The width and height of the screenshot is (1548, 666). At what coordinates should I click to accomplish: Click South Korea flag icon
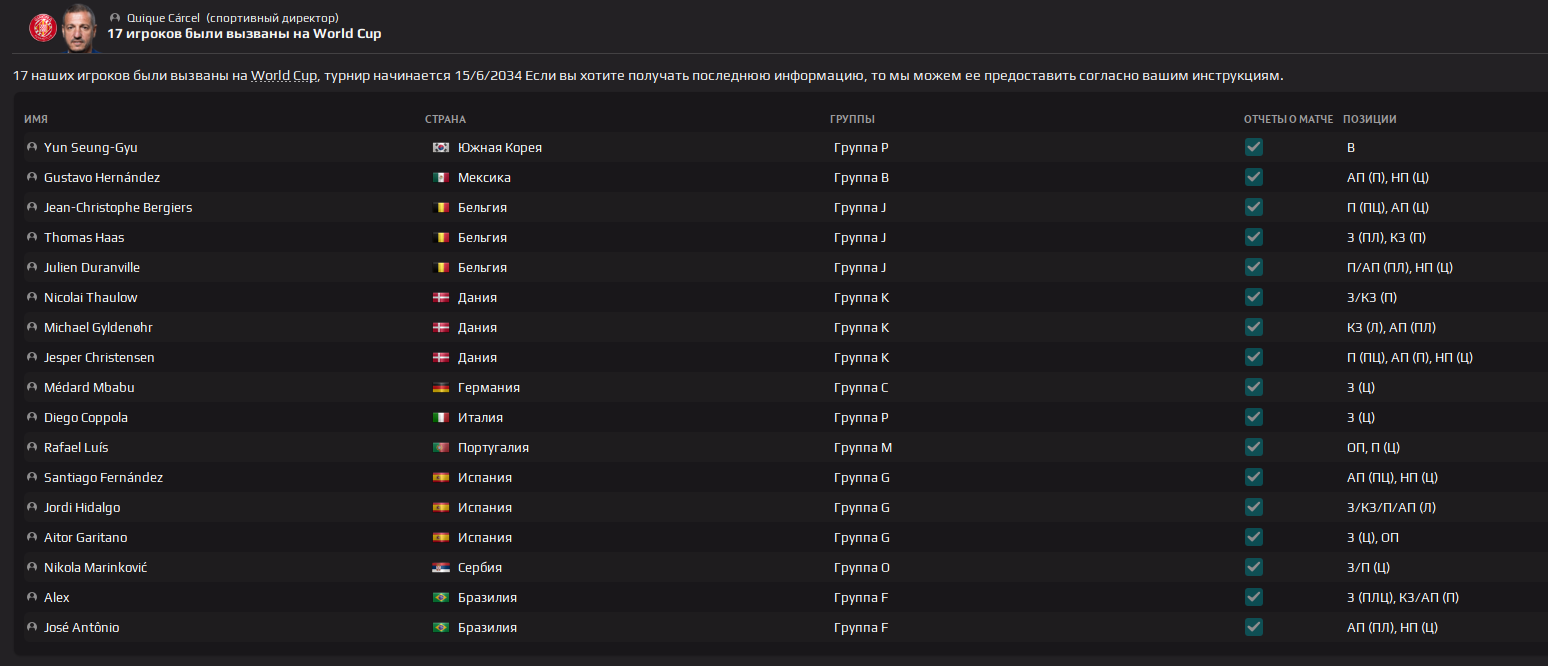pos(441,148)
